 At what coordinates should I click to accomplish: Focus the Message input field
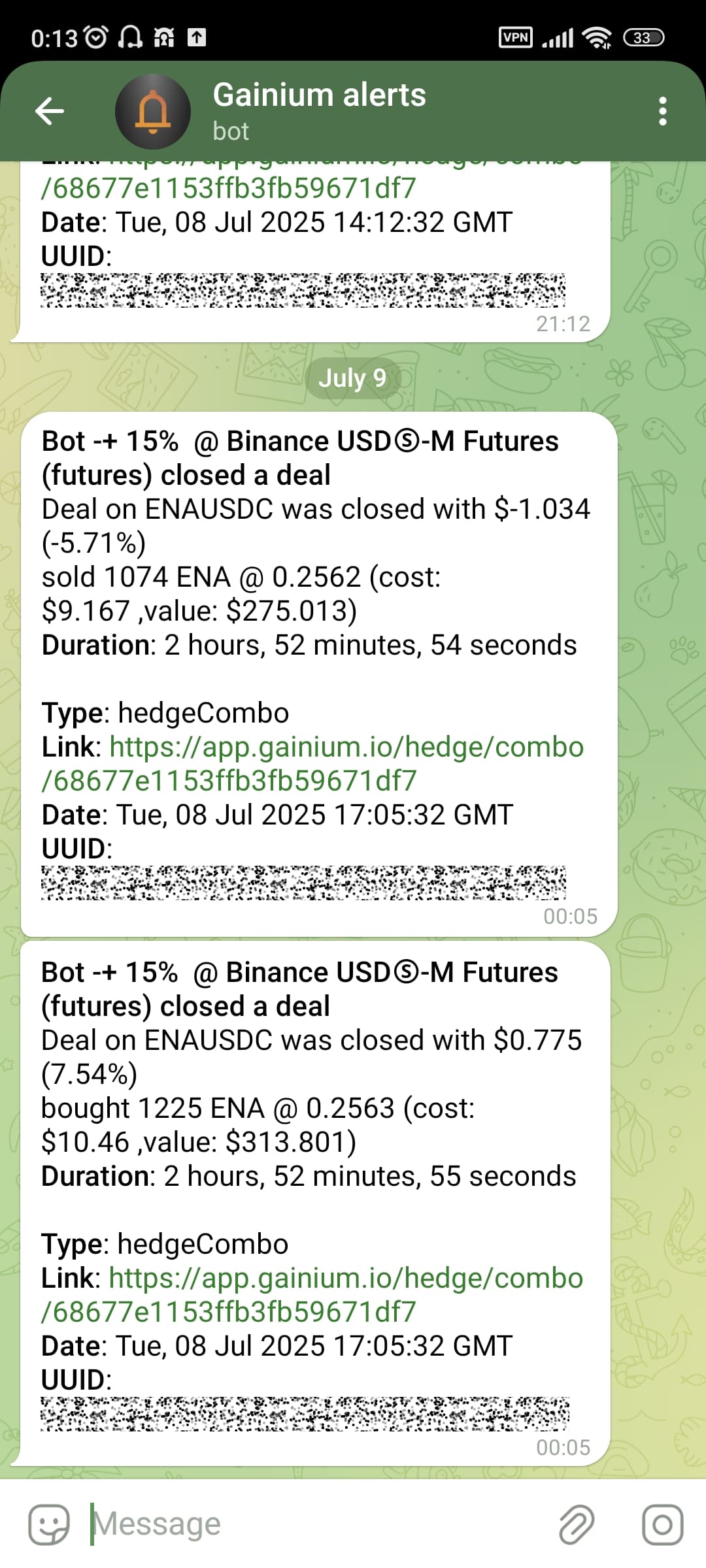(320, 1525)
